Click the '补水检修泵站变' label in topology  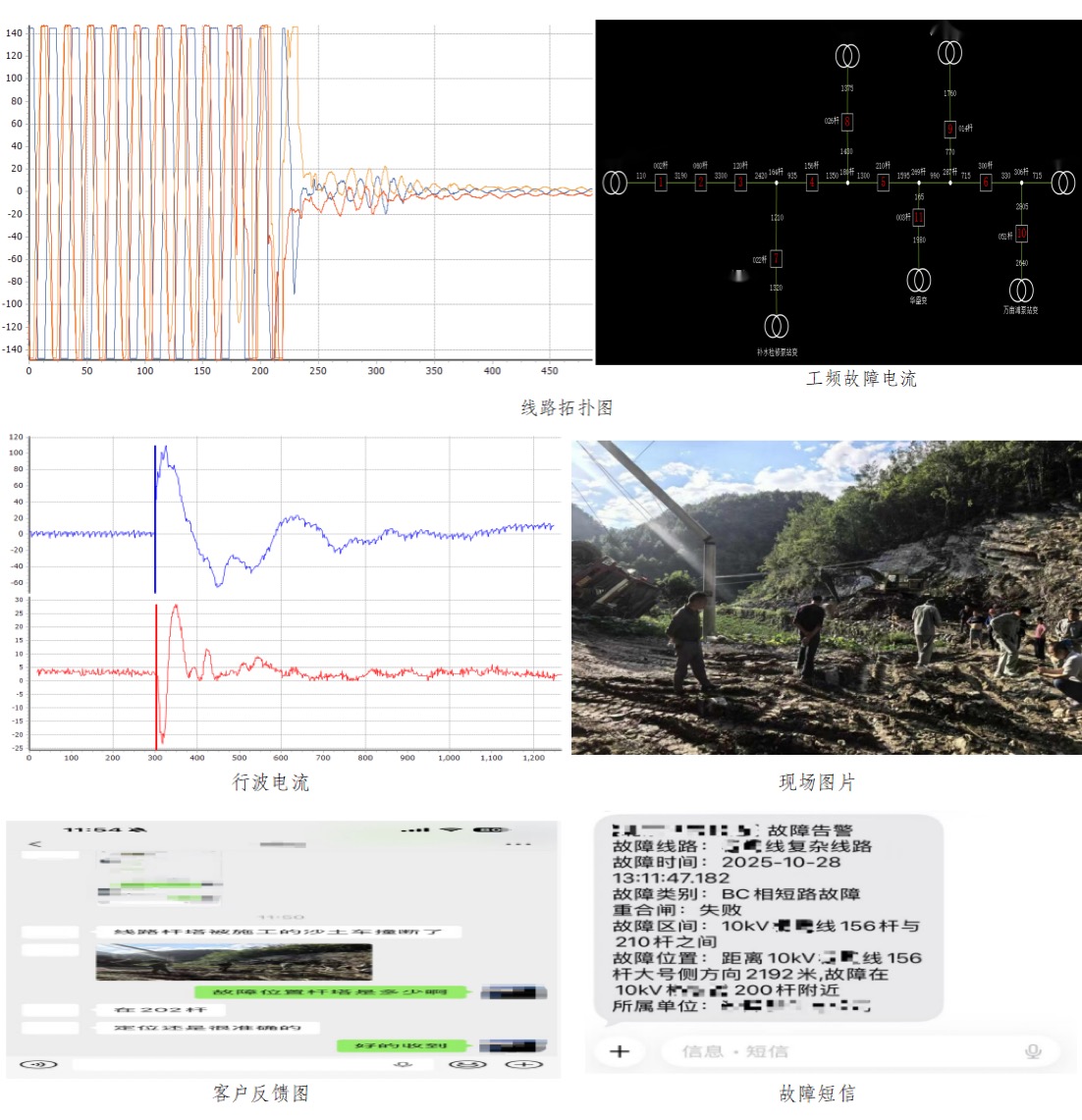coord(777,352)
